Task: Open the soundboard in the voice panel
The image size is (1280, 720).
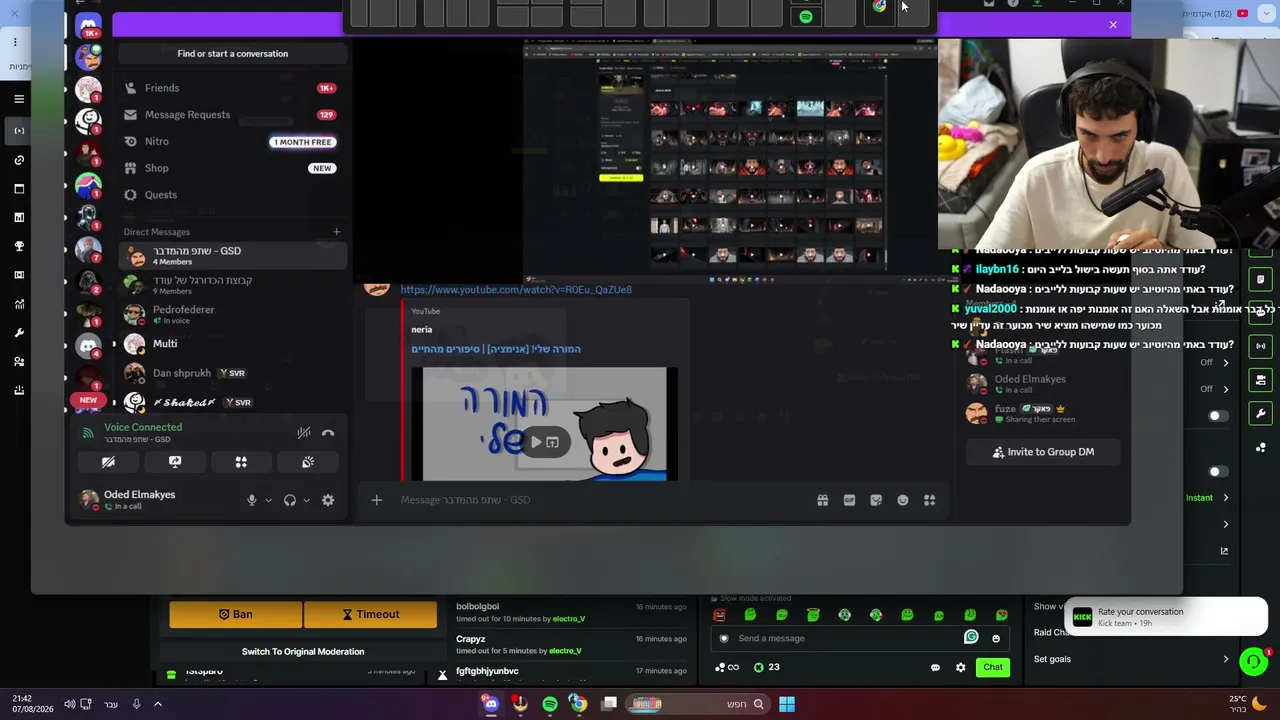Action: (x=308, y=462)
